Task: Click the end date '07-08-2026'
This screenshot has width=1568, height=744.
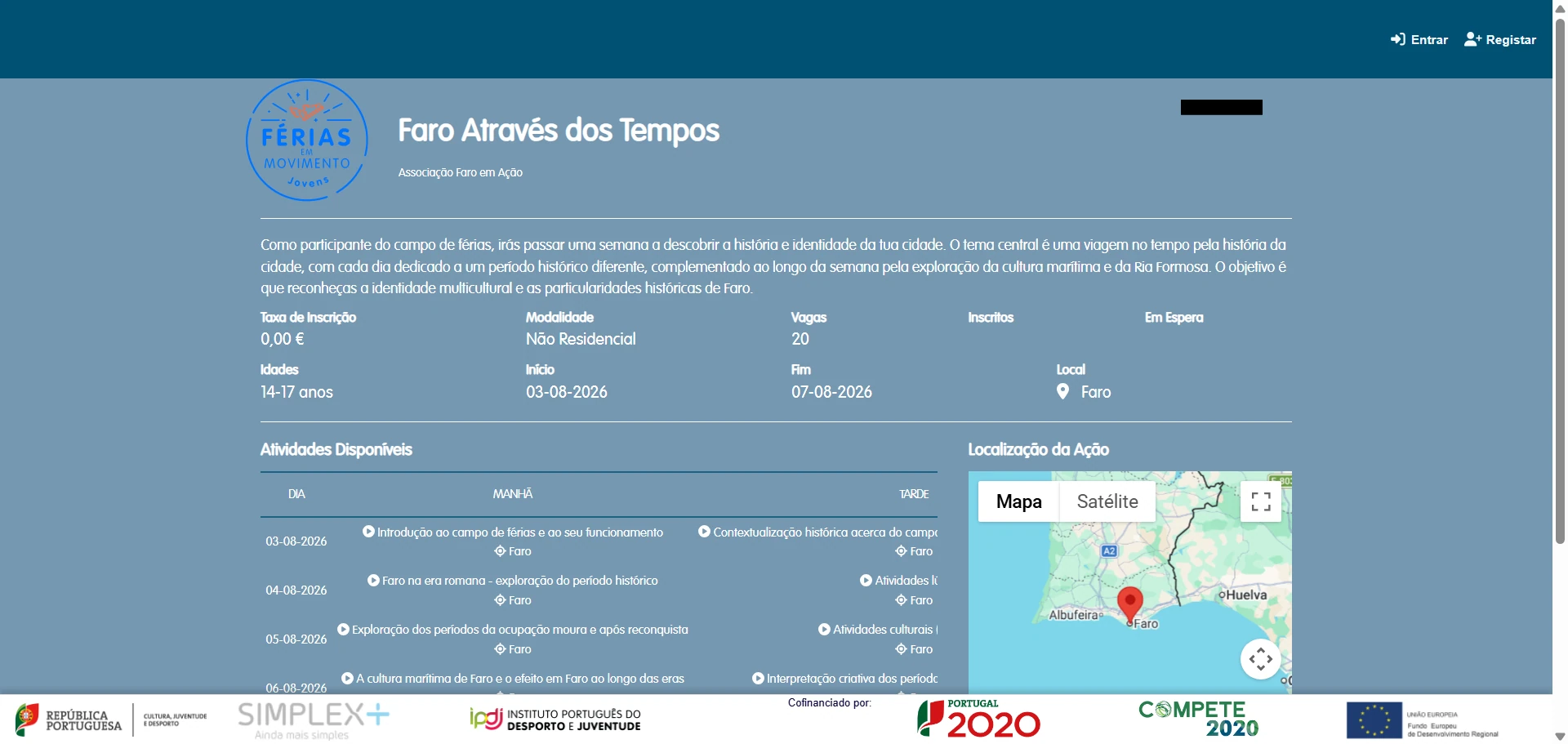Action: (x=831, y=392)
